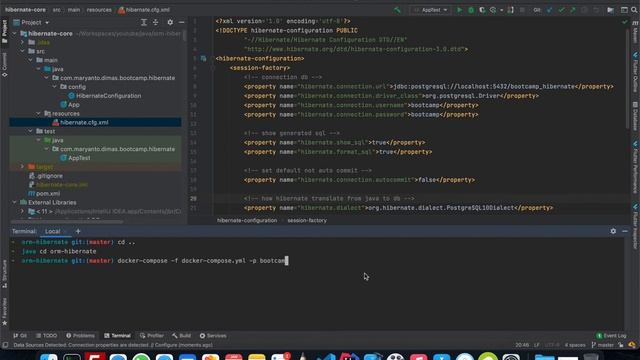Select AppTest class in project tree
Image resolution: width=640 pixels, height=360 pixels.
click(x=76, y=158)
